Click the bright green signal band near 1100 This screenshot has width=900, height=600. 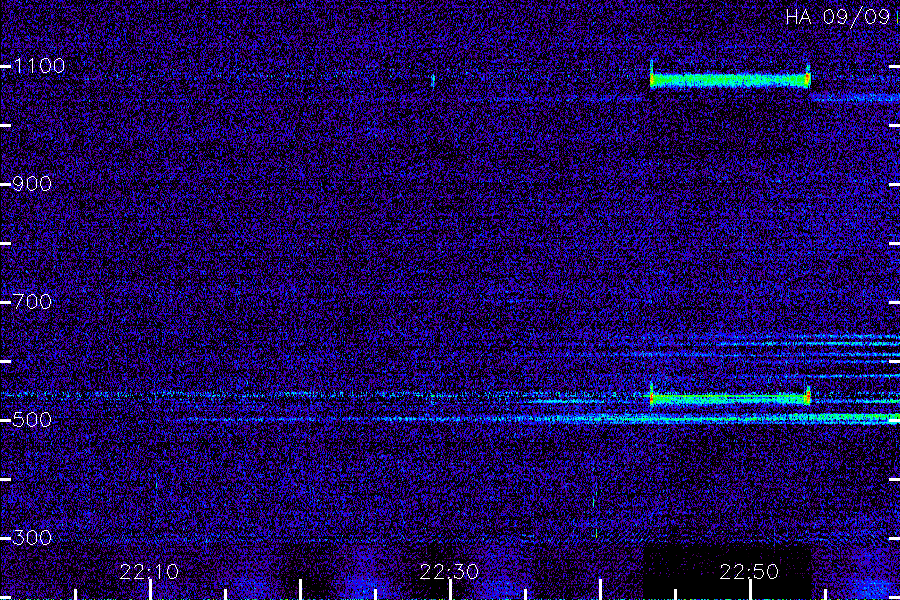point(730,80)
